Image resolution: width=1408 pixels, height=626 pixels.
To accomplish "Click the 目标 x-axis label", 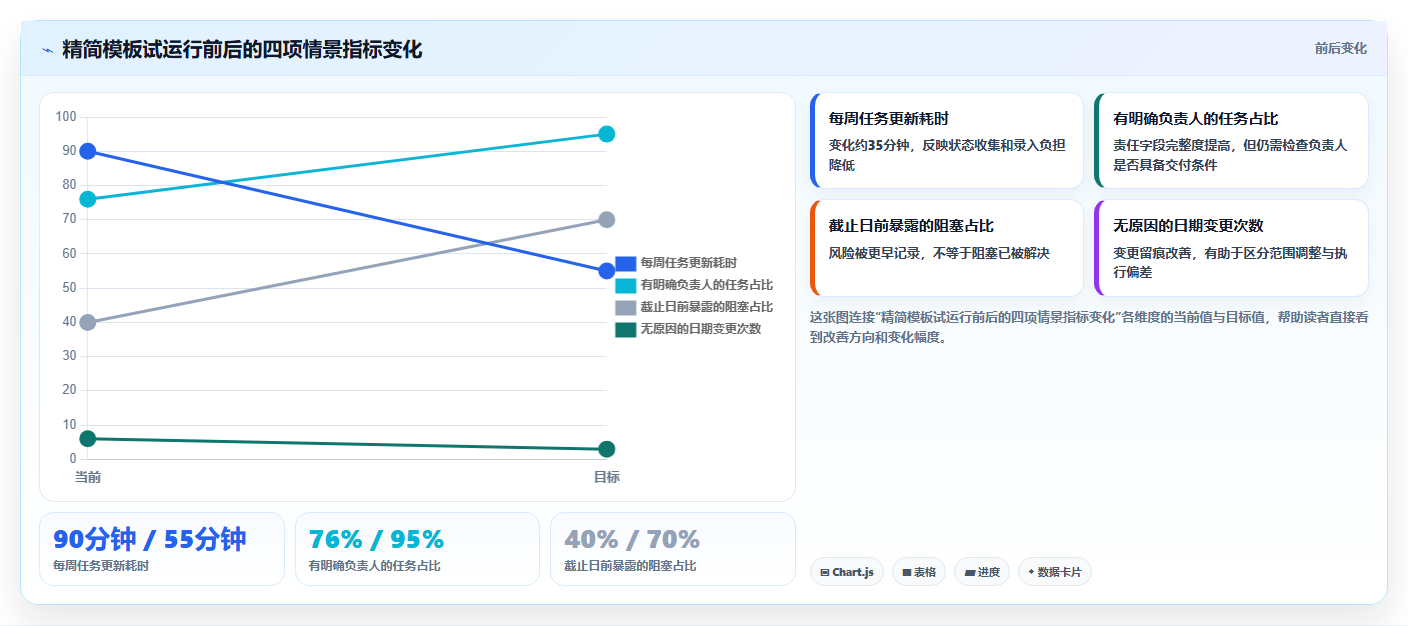I will [x=606, y=477].
